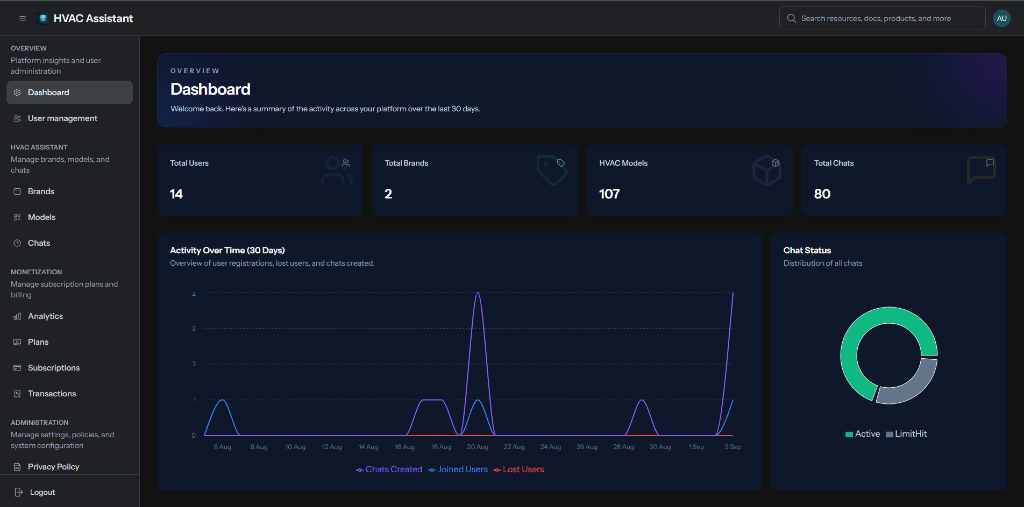Viewport: 1024px width, 507px height.
Task: Click the 3 Sep axis label
Action: tap(733, 448)
